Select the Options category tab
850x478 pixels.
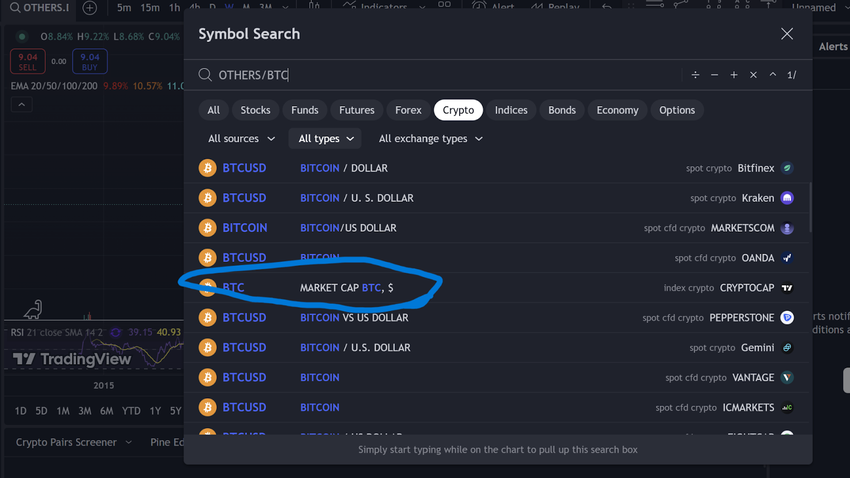click(x=677, y=110)
